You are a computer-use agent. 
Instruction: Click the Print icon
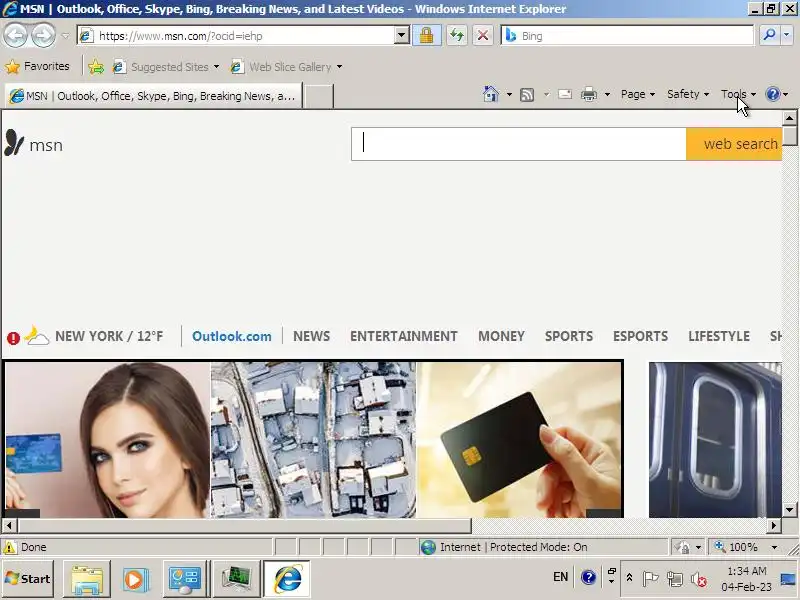click(589, 94)
